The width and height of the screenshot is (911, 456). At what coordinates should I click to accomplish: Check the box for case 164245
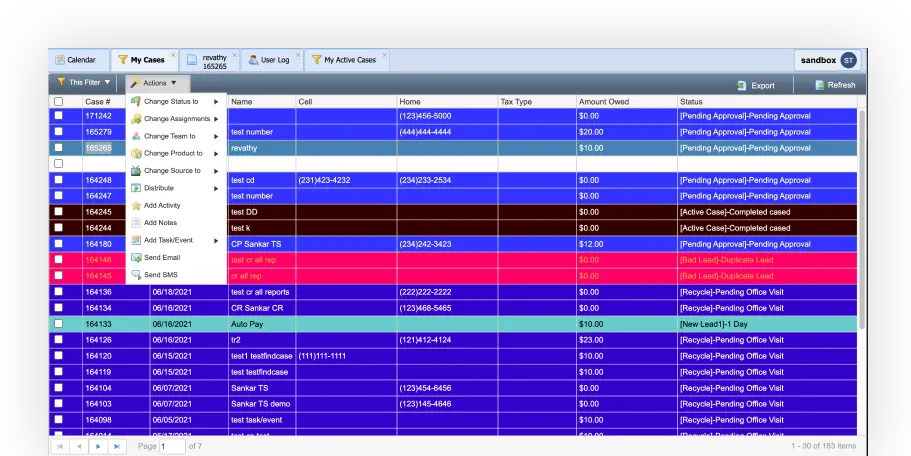pyautogui.click(x=59, y=211)
